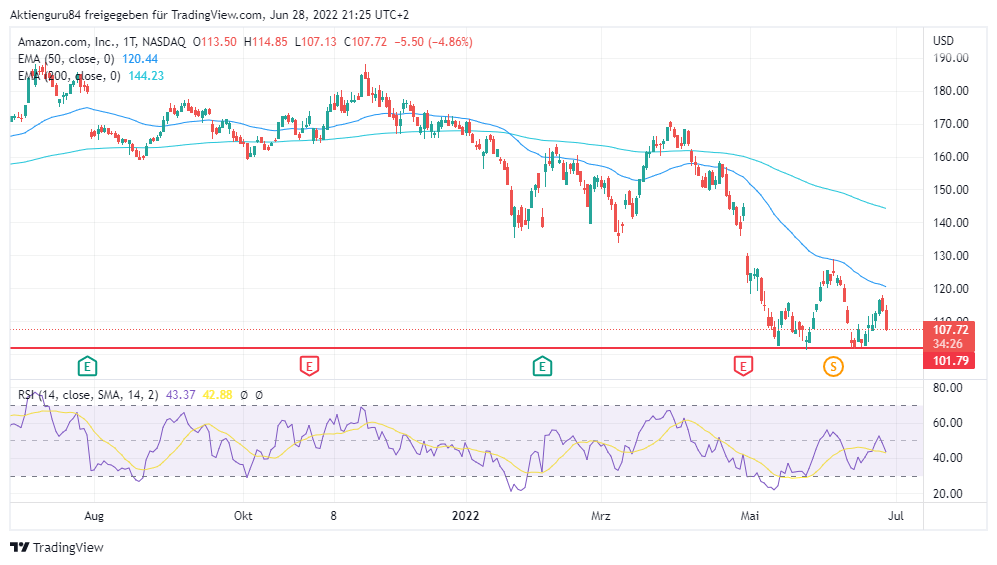Click the RSI SMA value 42.88
The image size is (997, 565).
217,395
